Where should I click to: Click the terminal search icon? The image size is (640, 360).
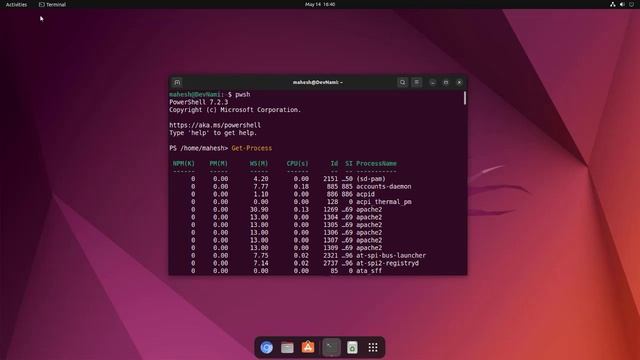(x=402, y=82)
